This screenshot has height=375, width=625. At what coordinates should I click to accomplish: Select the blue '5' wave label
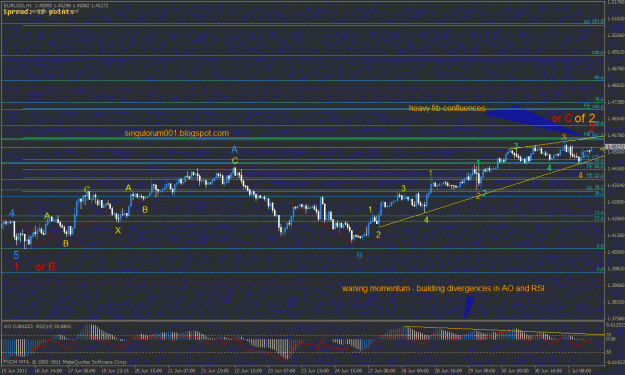[x=16, y=255]
